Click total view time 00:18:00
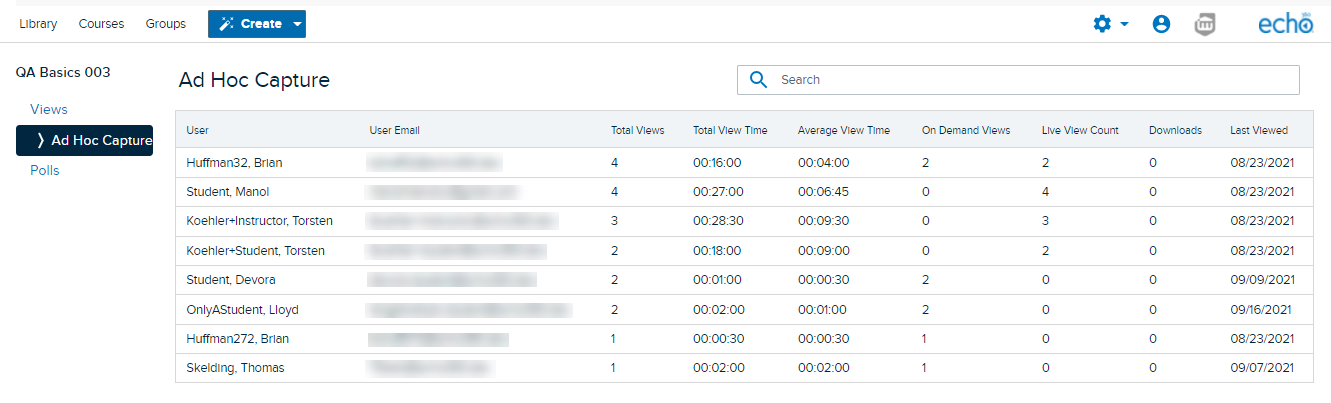The height and width of the screenshot is (403, 1331). click(718, 250)
